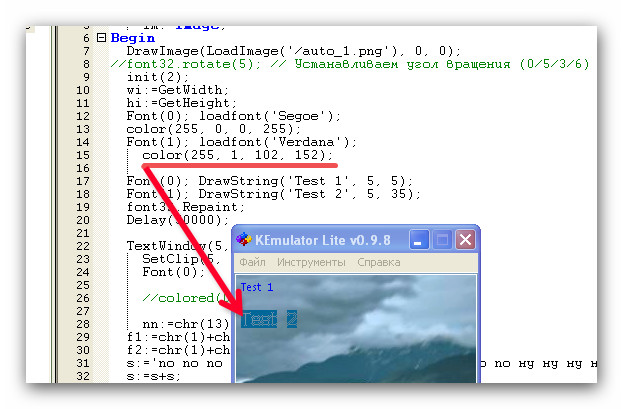Maximize the KEmulator Lite window
This screenshot has height=409, width=623.
(x=442, y=240)
